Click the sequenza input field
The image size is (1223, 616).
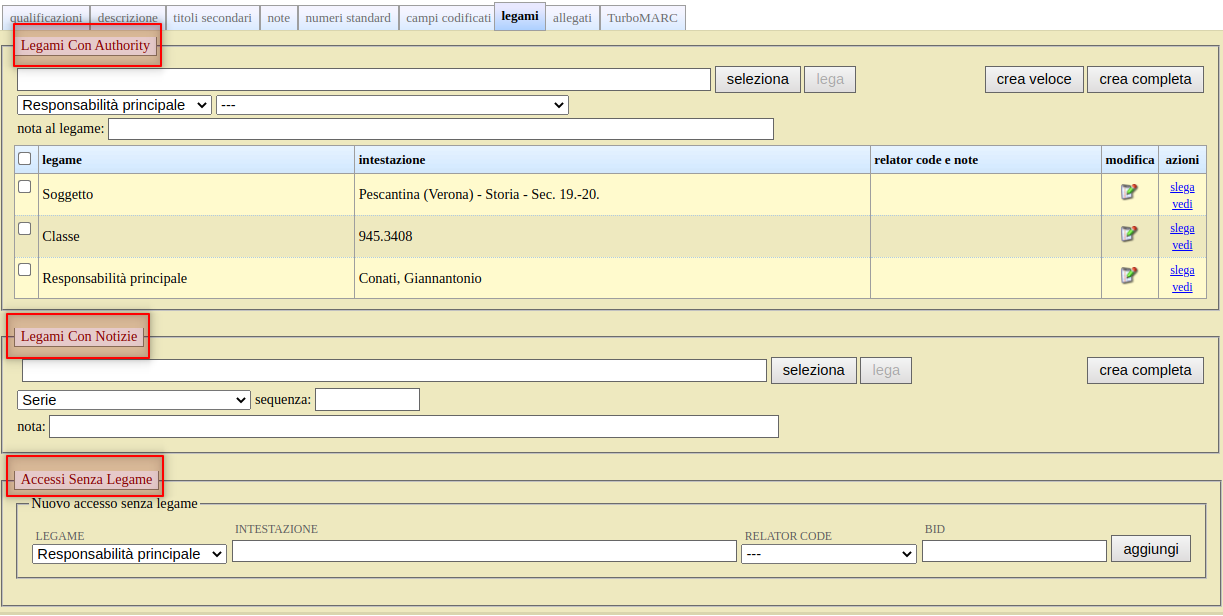tap(367, 400)
